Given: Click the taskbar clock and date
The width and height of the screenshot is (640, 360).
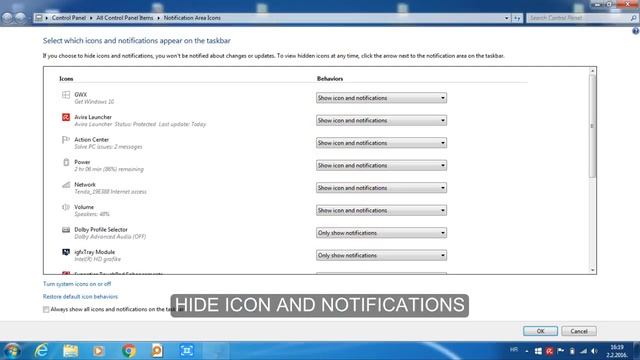Looking at the screenshot, I should [616, 351].
